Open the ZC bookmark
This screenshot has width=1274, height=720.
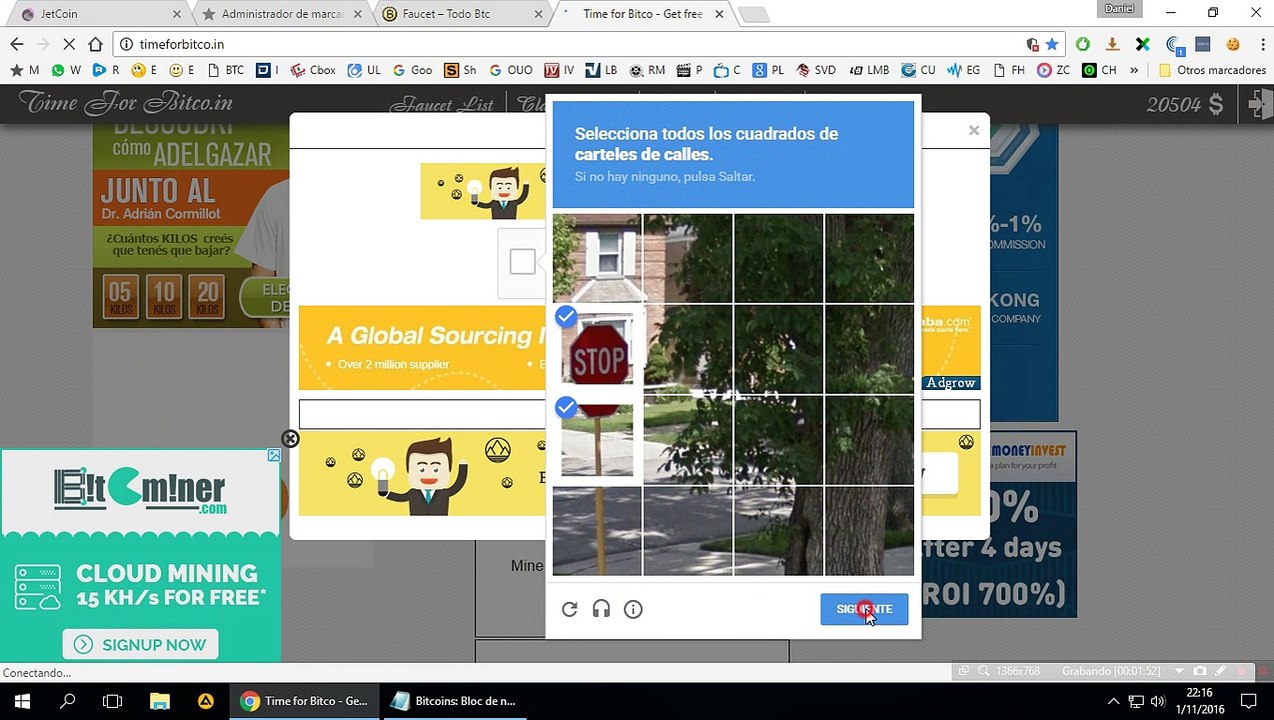[1054, 70]
